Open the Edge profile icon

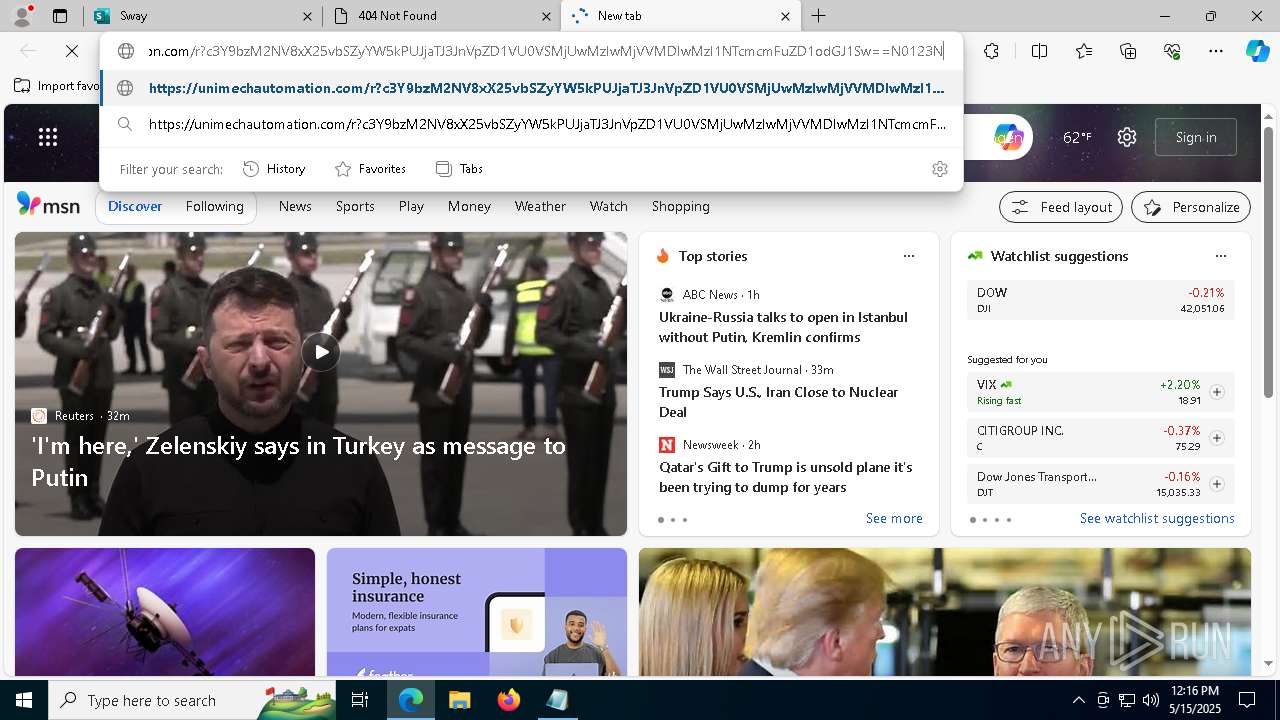pos(21,15)
